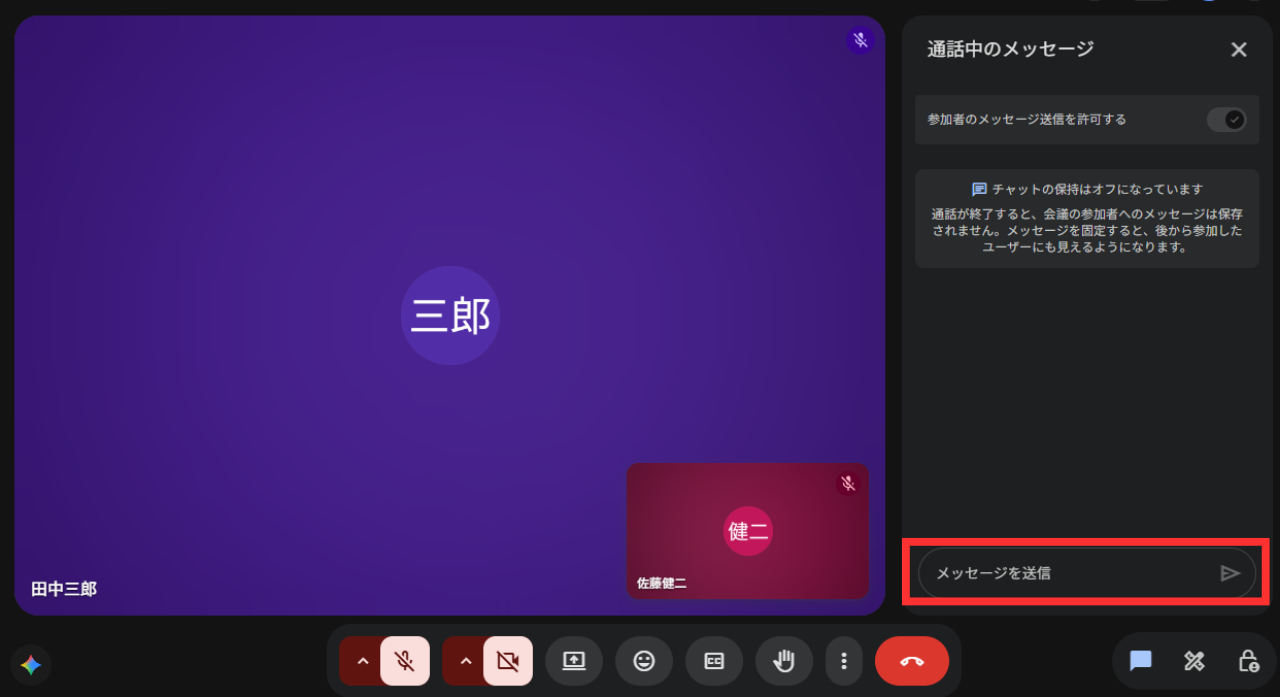Image resolution: width=1280 pixels, height=697 pixels.
Task: Open more options three-dot menu
Action: (x=844, y=661)
